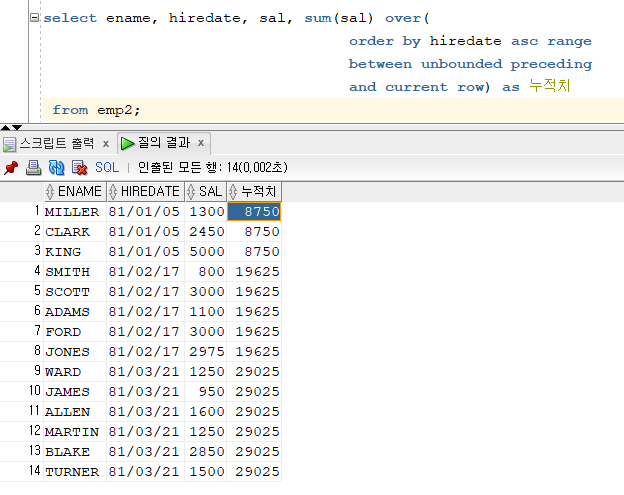Click the 'sum' keyword in the editor
624x495 pixels.
point(318,18)
